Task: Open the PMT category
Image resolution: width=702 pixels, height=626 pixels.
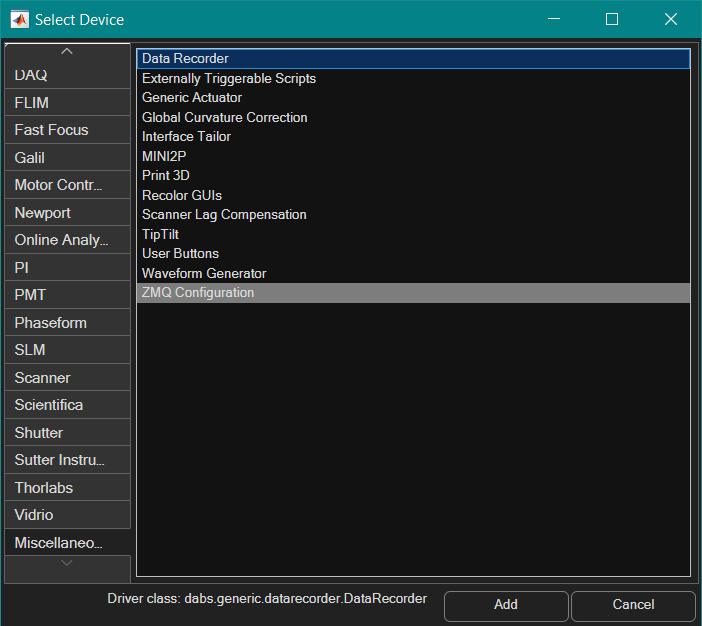Action: (68, 295)
